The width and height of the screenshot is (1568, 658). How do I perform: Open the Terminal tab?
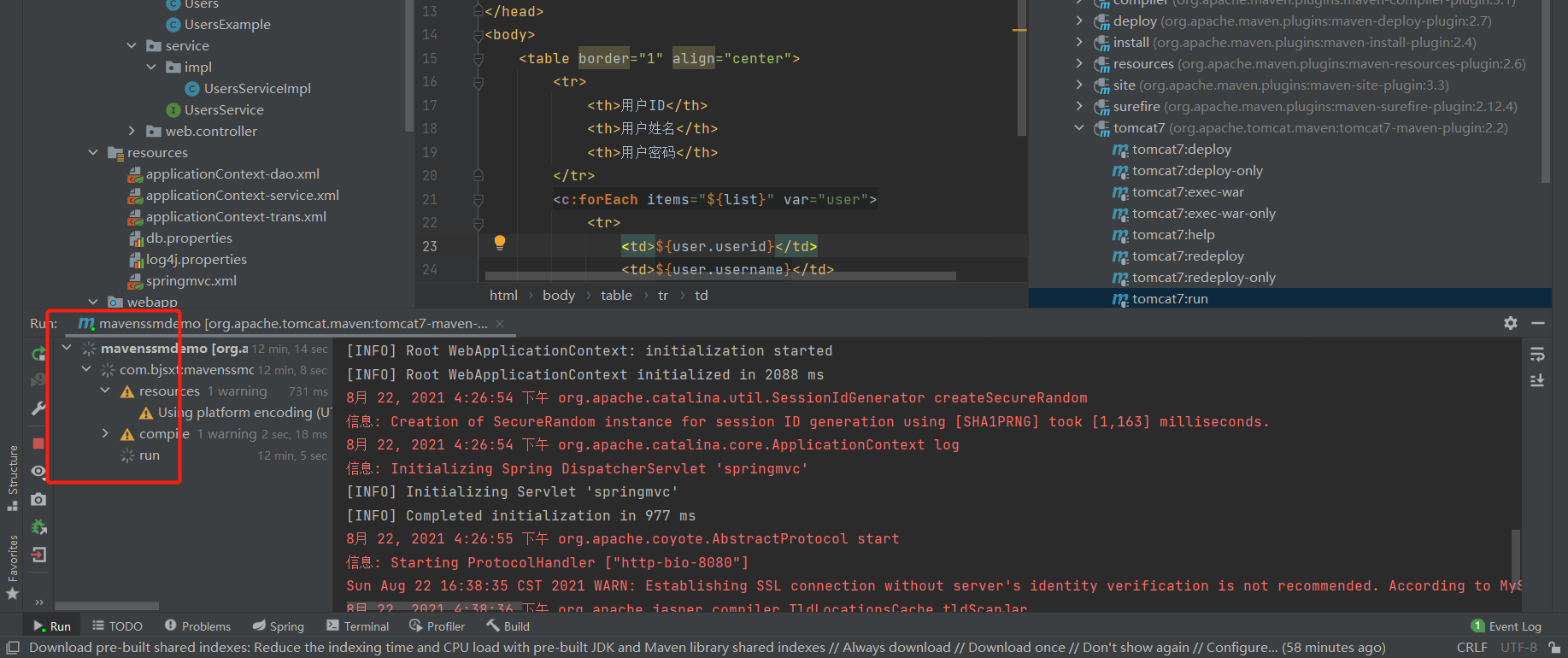[x=358, y=626]
